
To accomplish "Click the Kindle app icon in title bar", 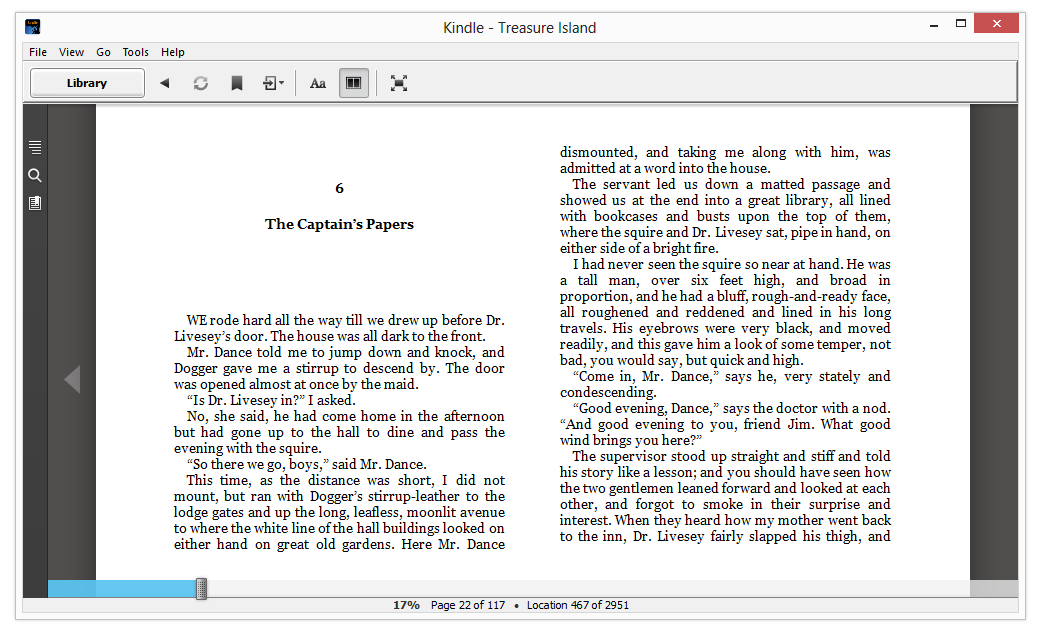I will click(32, 26).
